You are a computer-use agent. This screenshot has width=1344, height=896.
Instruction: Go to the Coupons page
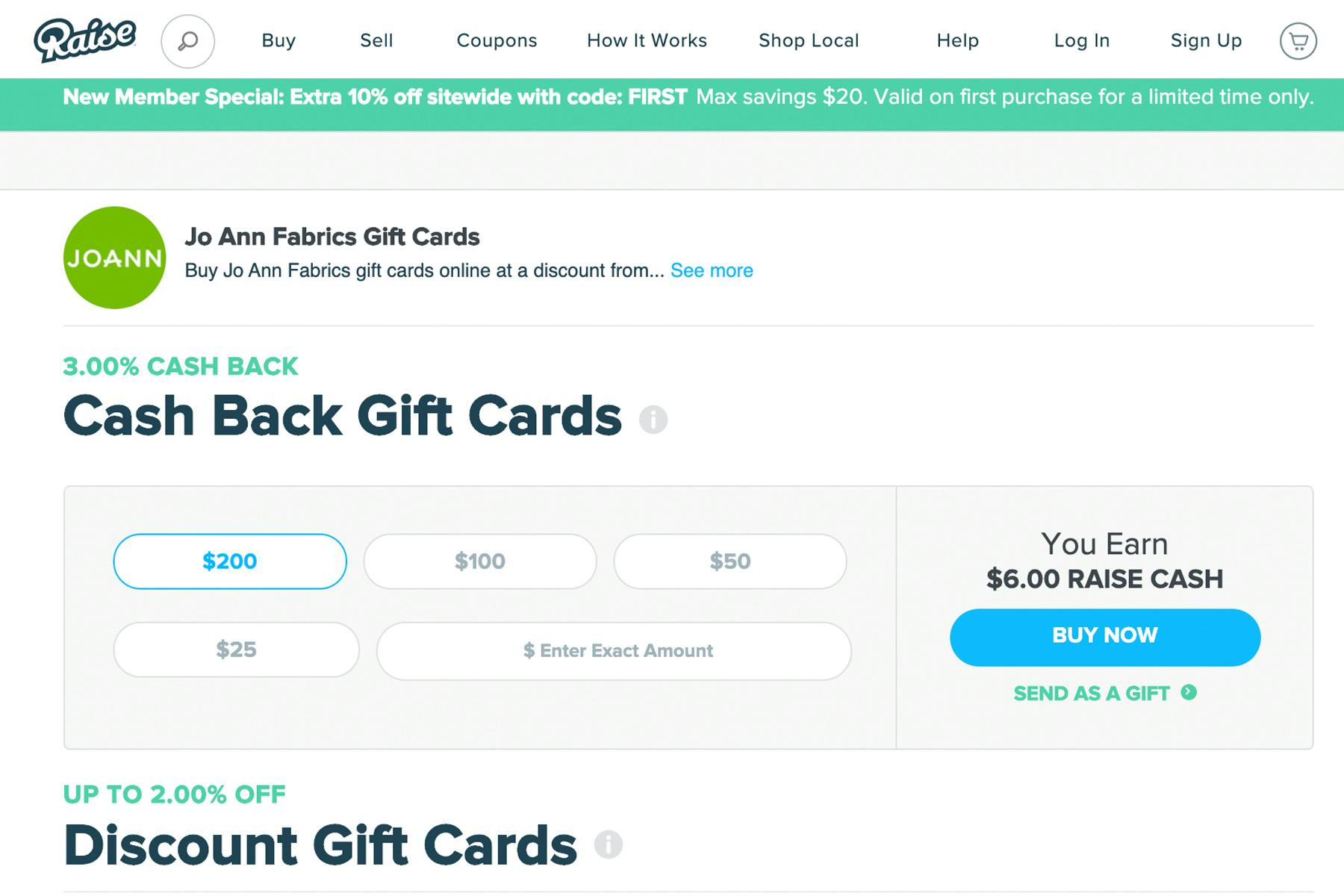coord(497,40)
